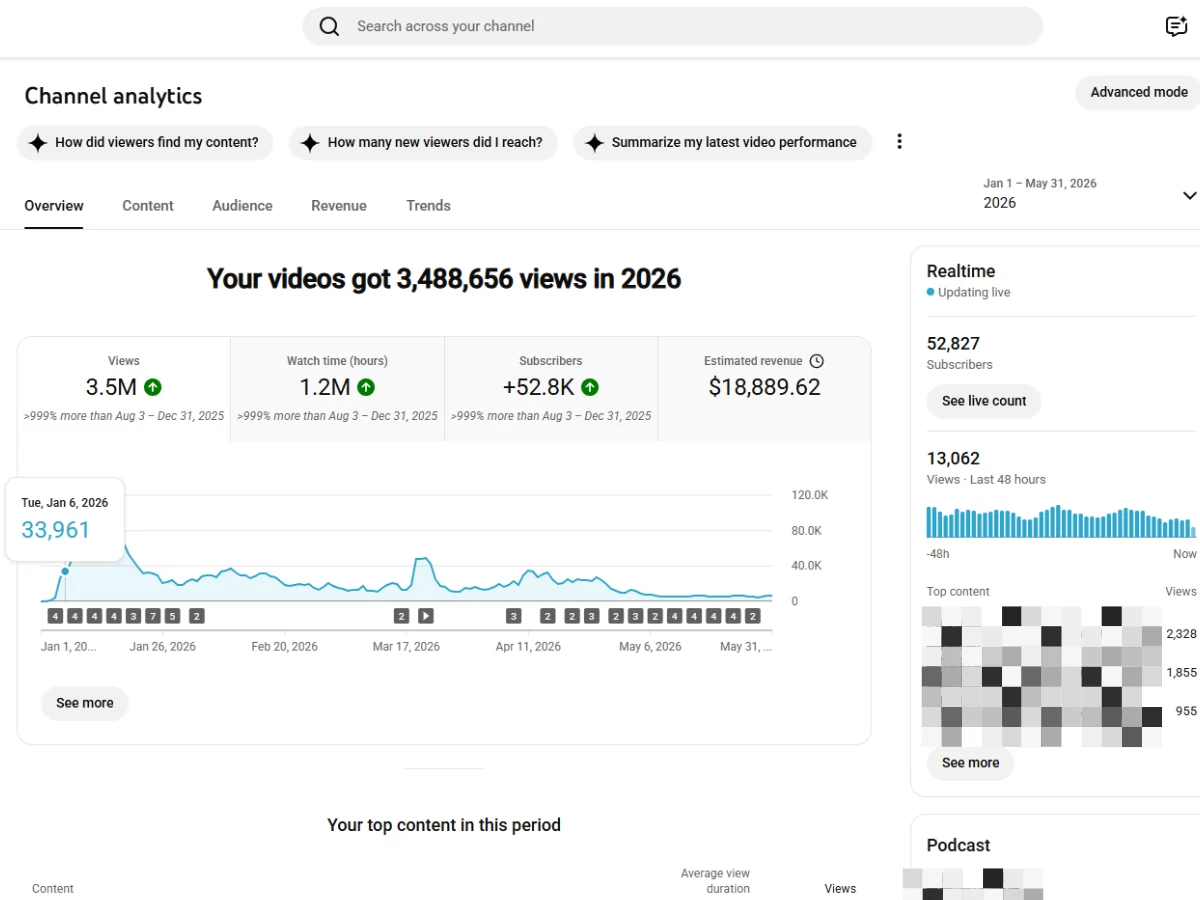1200x900 pixels.
Task: Click the Top content label in Realtime
Action: (958, 592)
